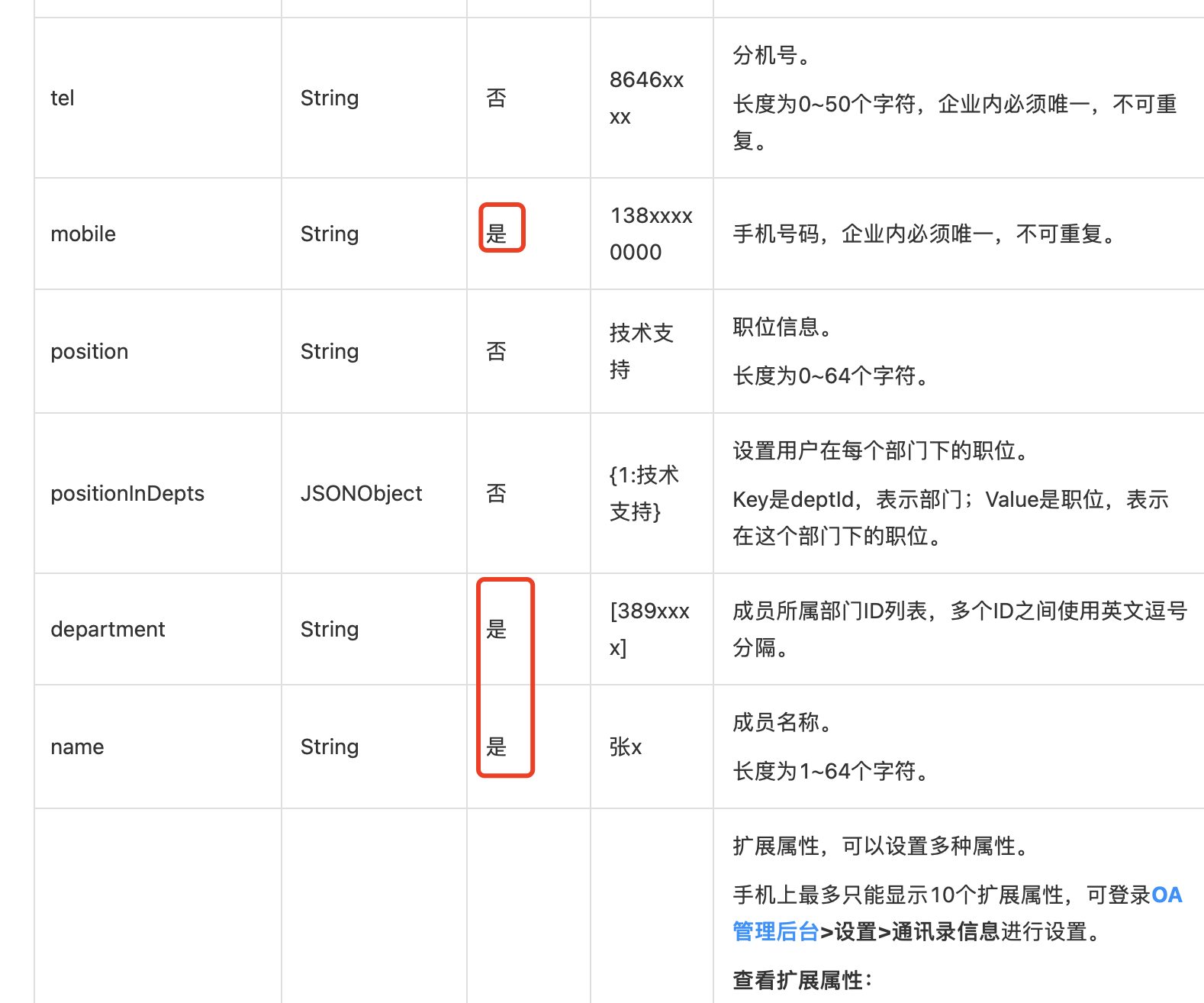Click the description 成员名称。
Image resolution: width=1204 pixels, height=1003 pixels.
[781, 723]
